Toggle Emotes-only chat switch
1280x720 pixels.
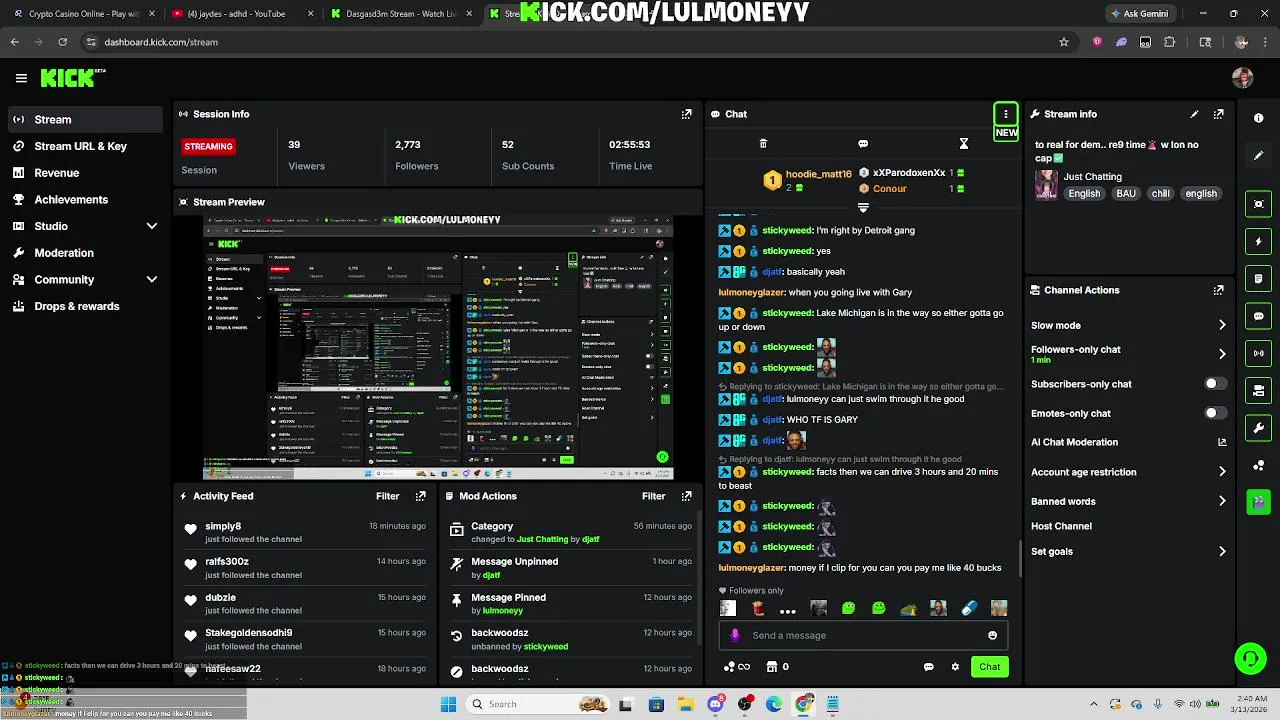click(x=1215, y=413)
